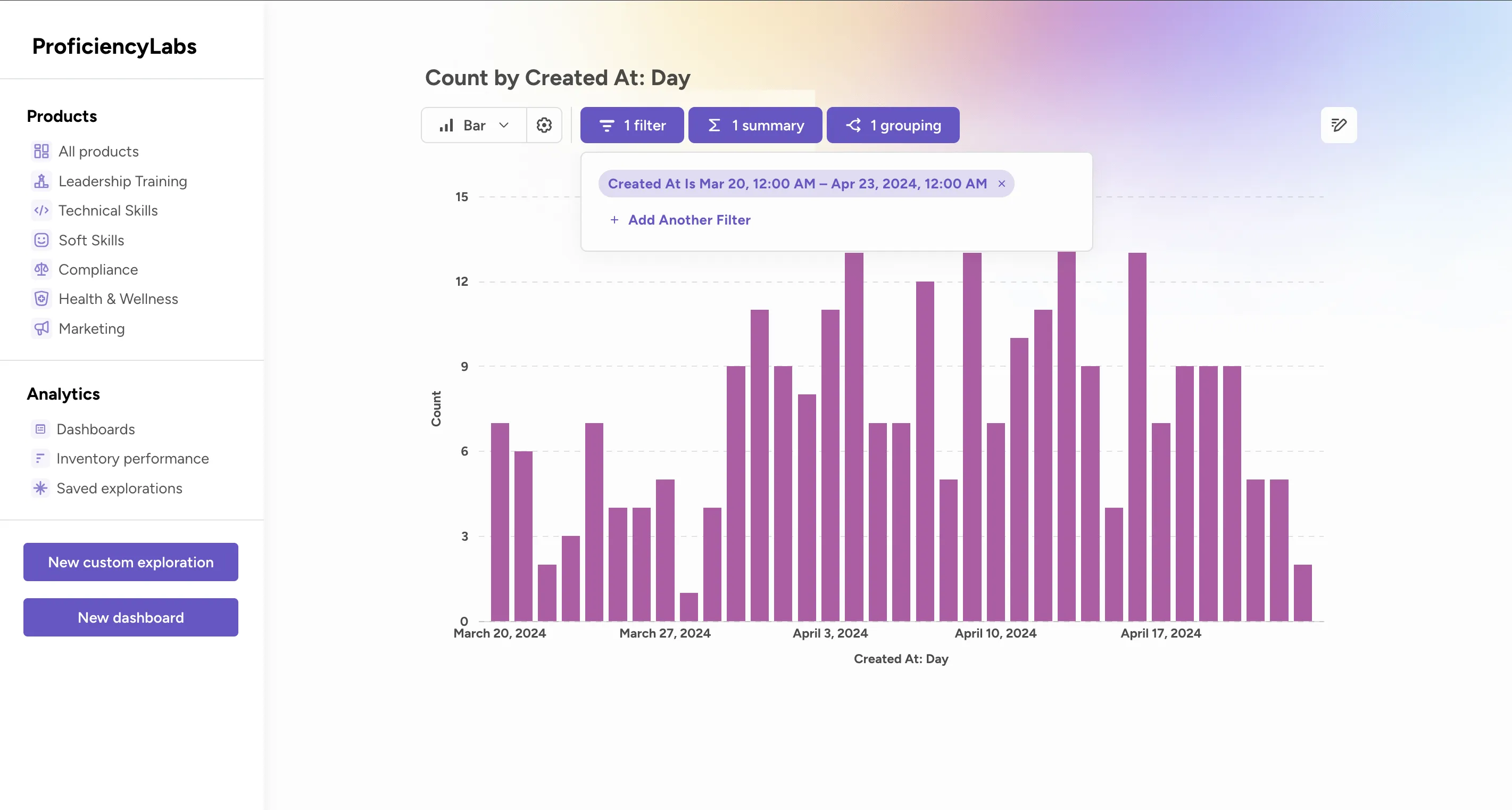Remove the Created At date filter

(1001, 183)
